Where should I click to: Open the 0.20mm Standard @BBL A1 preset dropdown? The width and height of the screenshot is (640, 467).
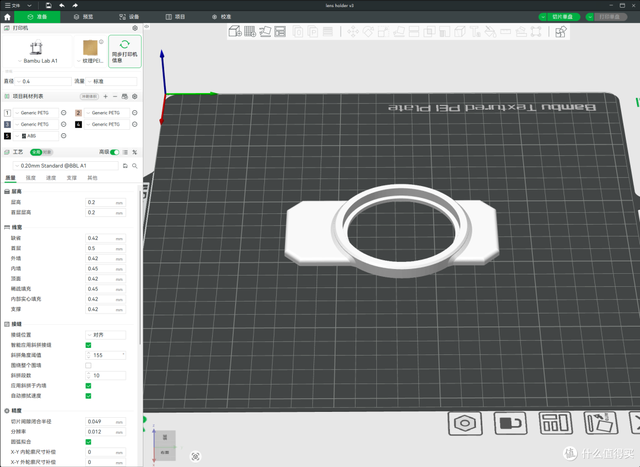(x=66, y=166)
